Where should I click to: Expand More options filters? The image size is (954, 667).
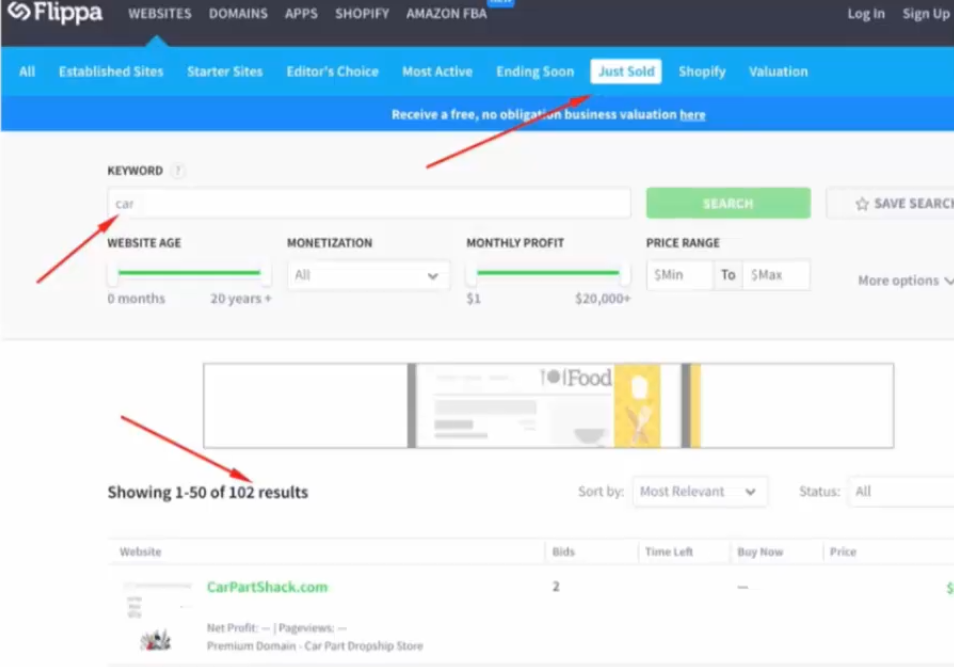click(x=904, y=281)
